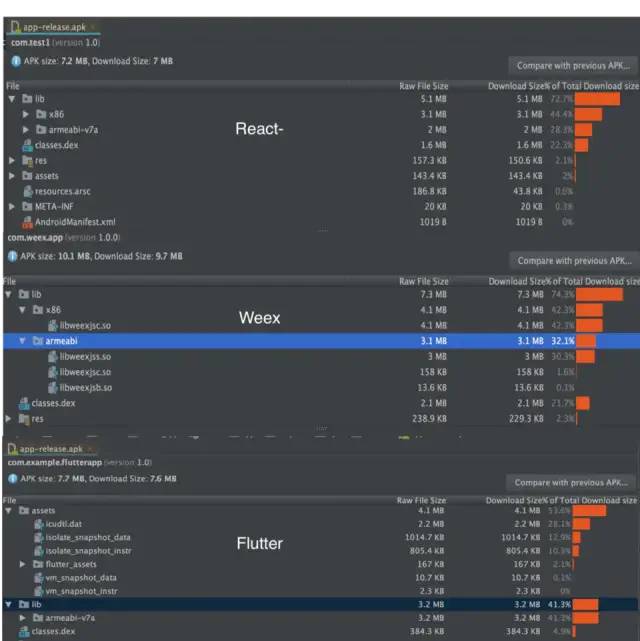
Task: Click the '1014.7 KB' raw file size value
Action: point(424,537)
